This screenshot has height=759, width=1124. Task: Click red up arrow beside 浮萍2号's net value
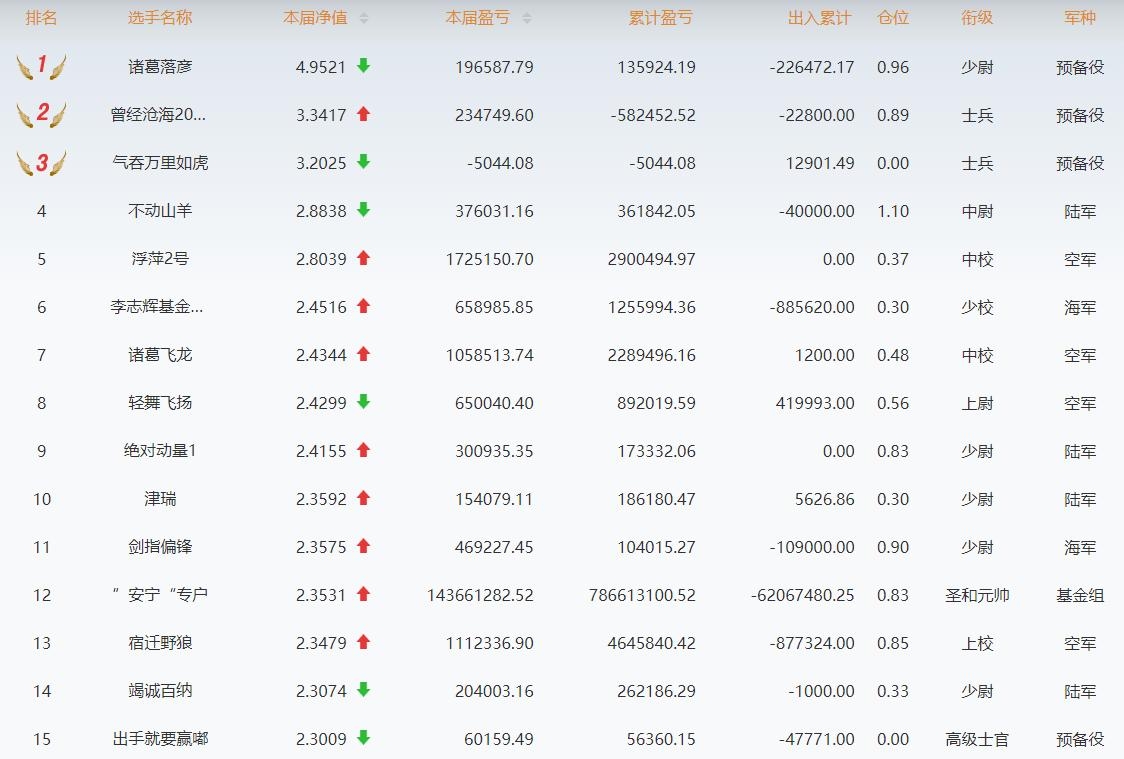363,258
